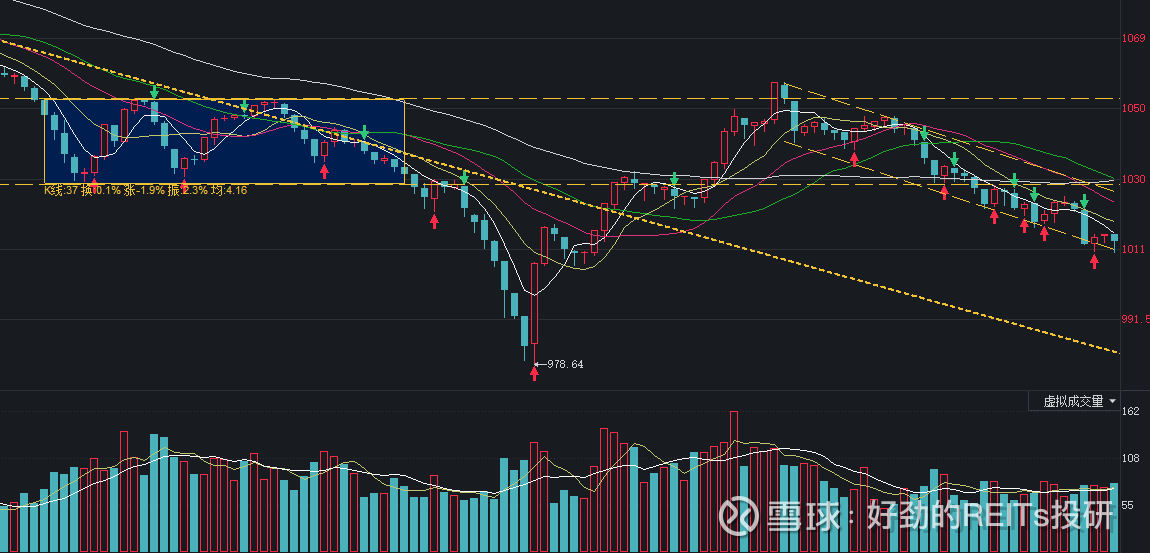The image size is (1150, 553).
Task: Click rightmost red arrow inside the blue box
Action: [x=324, y=171]
